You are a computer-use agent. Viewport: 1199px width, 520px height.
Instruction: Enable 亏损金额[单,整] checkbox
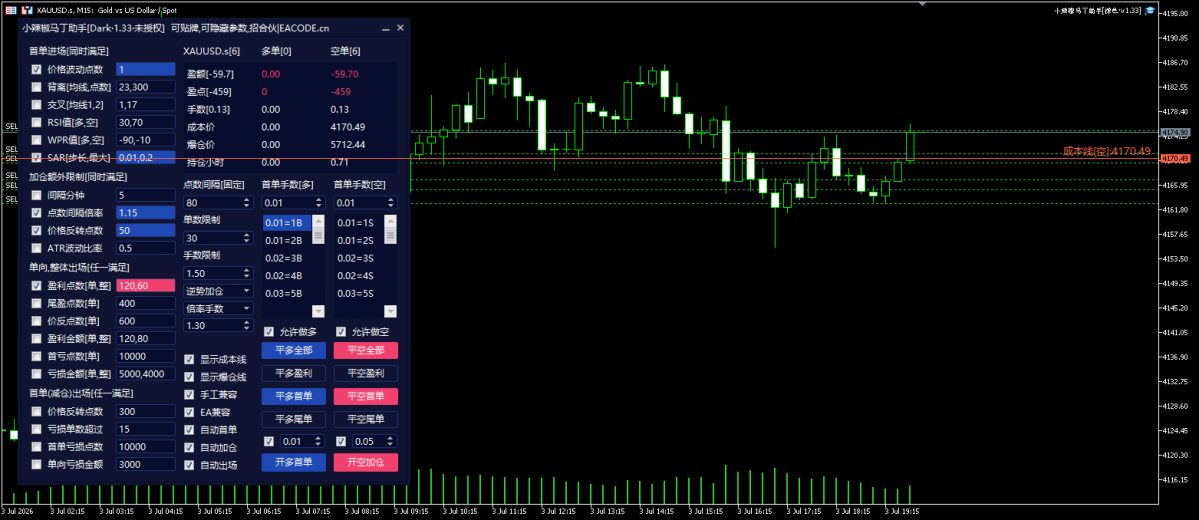point(36,374)
